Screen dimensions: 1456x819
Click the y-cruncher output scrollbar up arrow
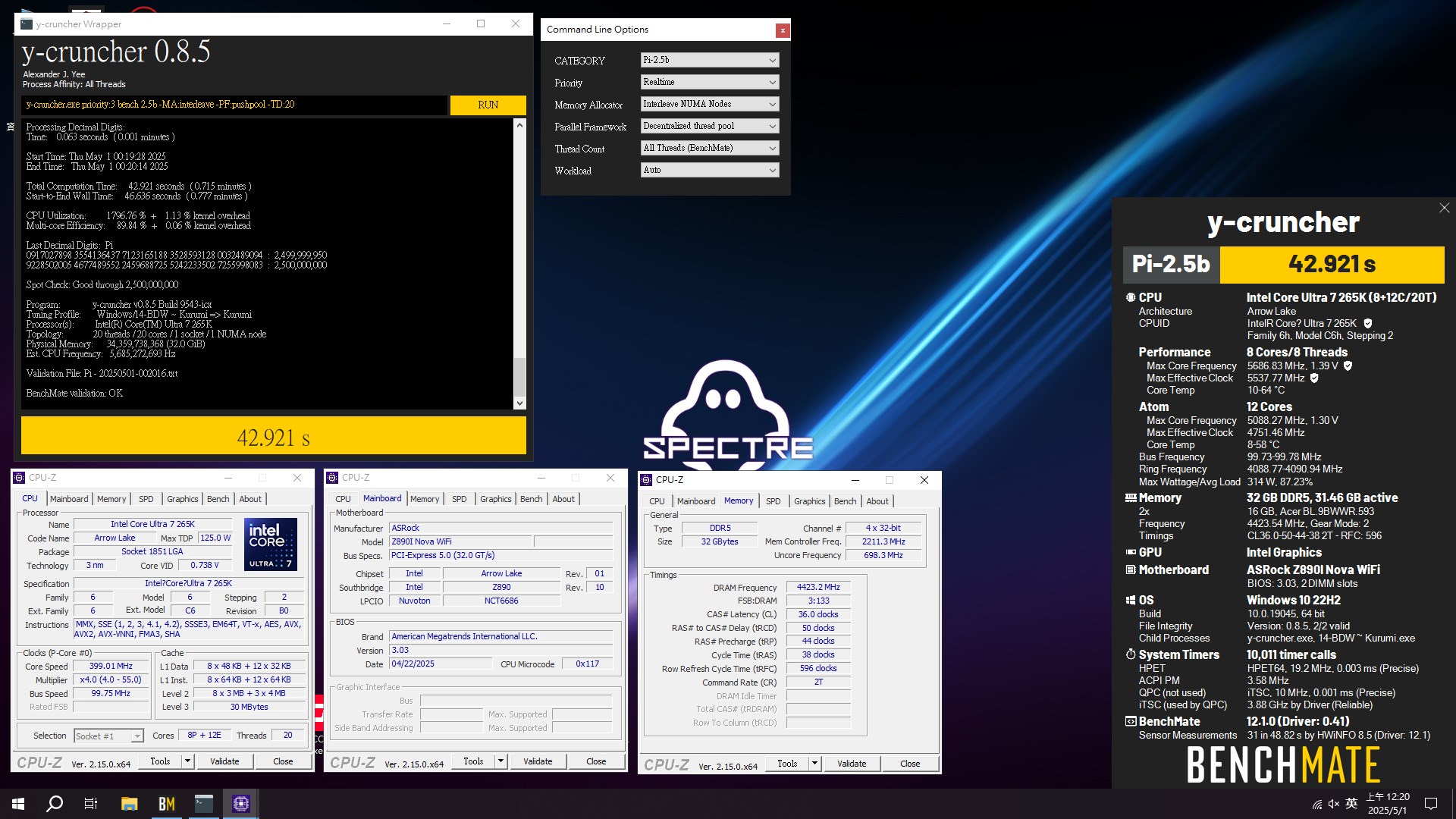[519, 124]
